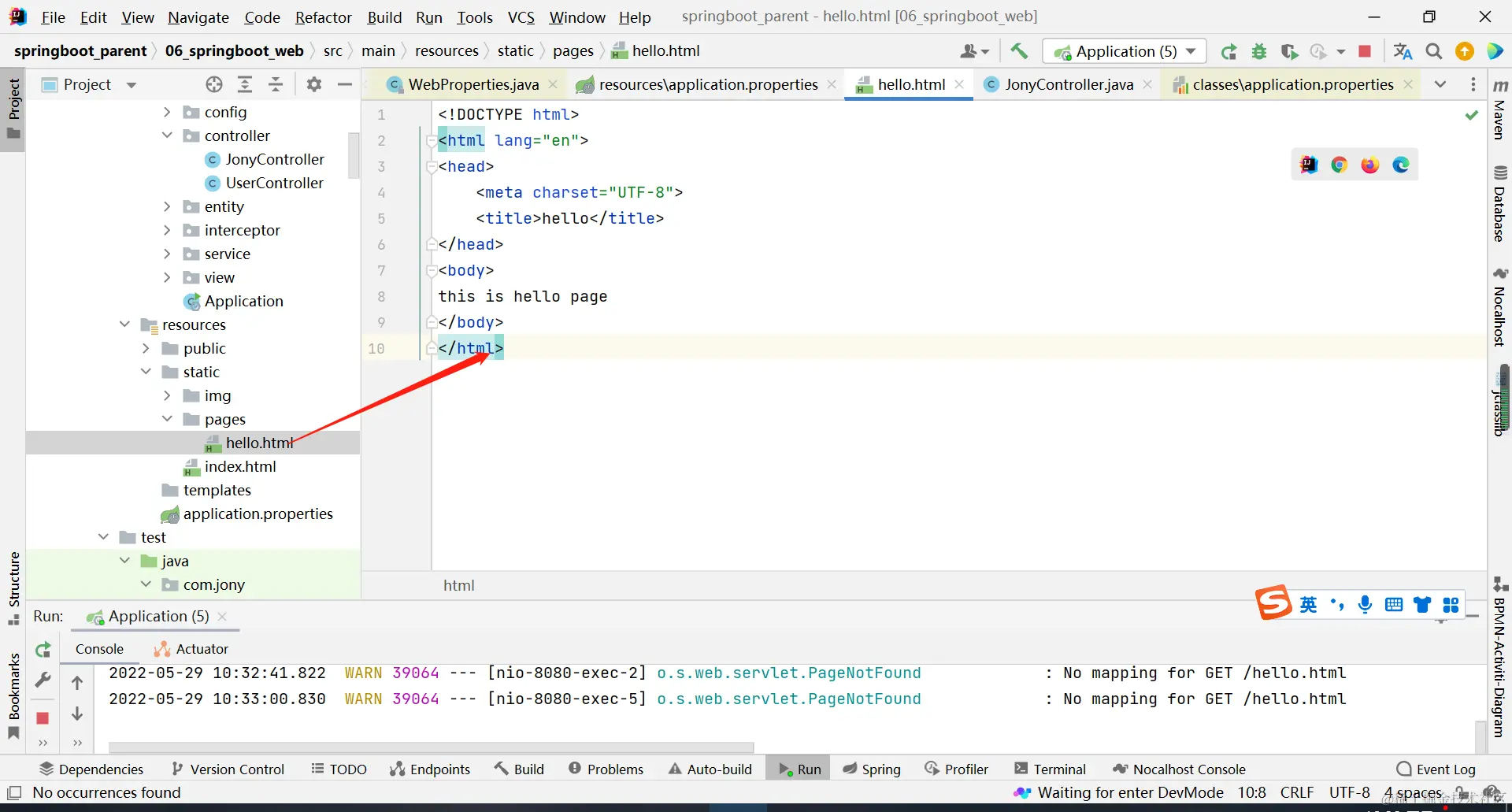Open built-in preview browser icon
Viewport: 1512px width, 812px height.
pos(1309,165)
